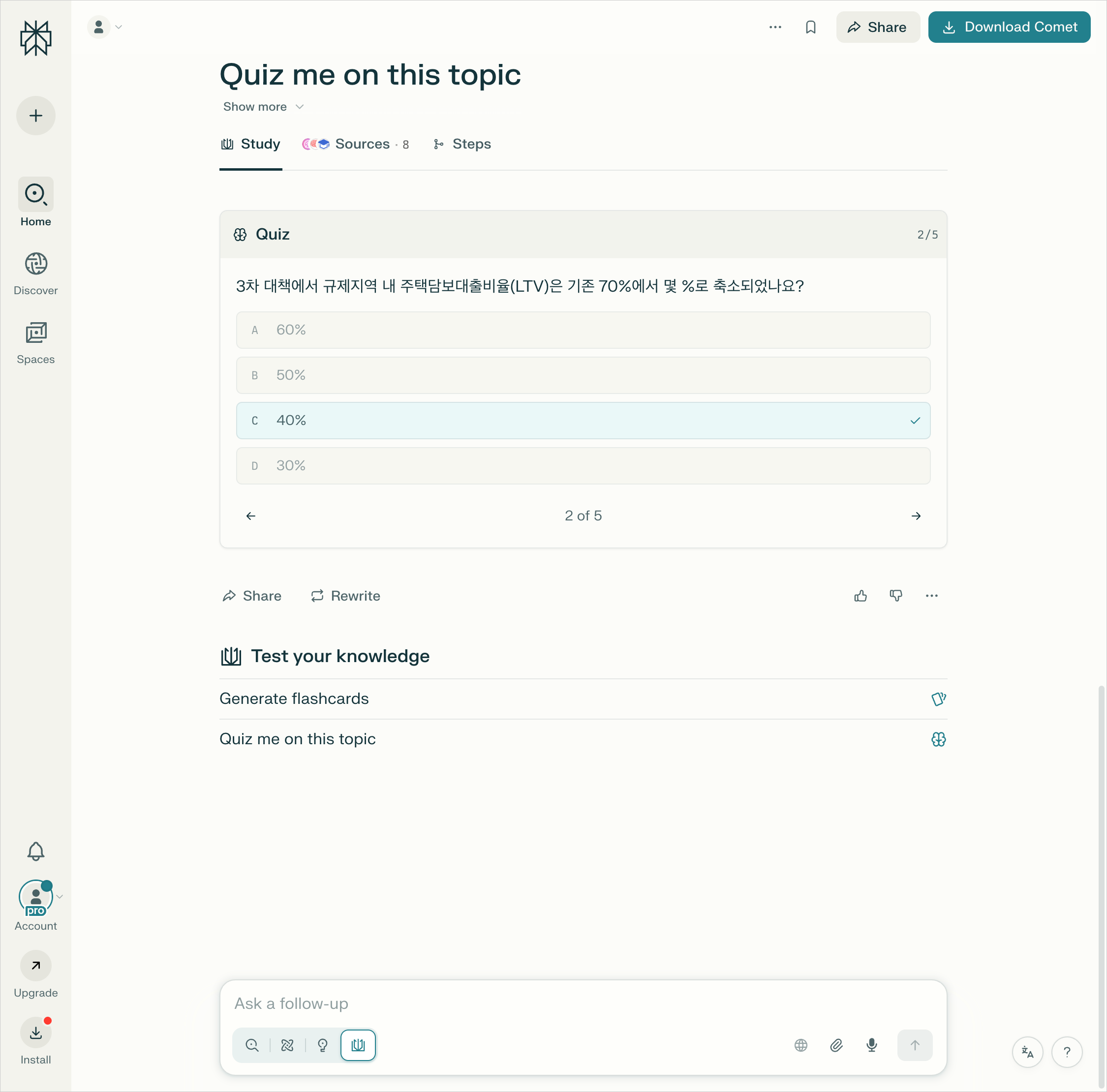
Task: Open the notifications bell
Action: pyautogui.click(x=35, y=851)
